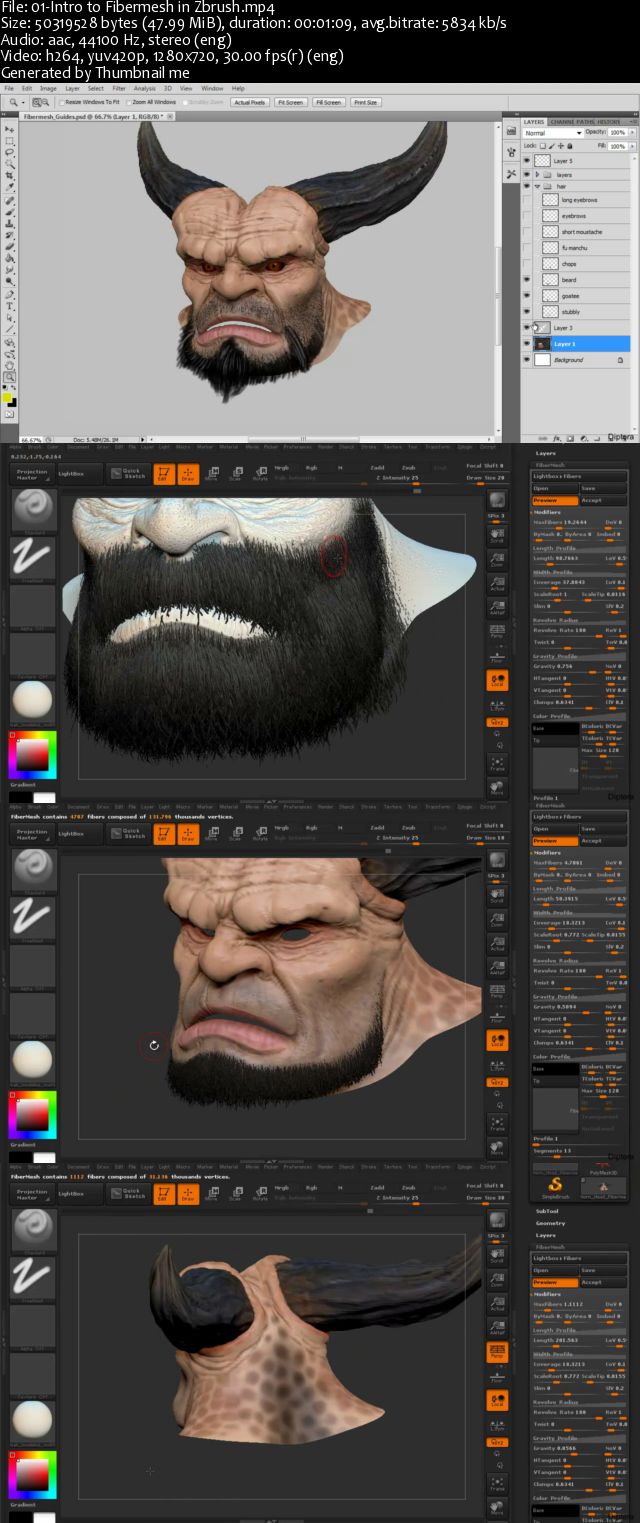This screenshot has height=1523, width=640.
Task: Click Quick Sketch icon in beard close-up ZBrush frame
Action: (x=129, y=474)
